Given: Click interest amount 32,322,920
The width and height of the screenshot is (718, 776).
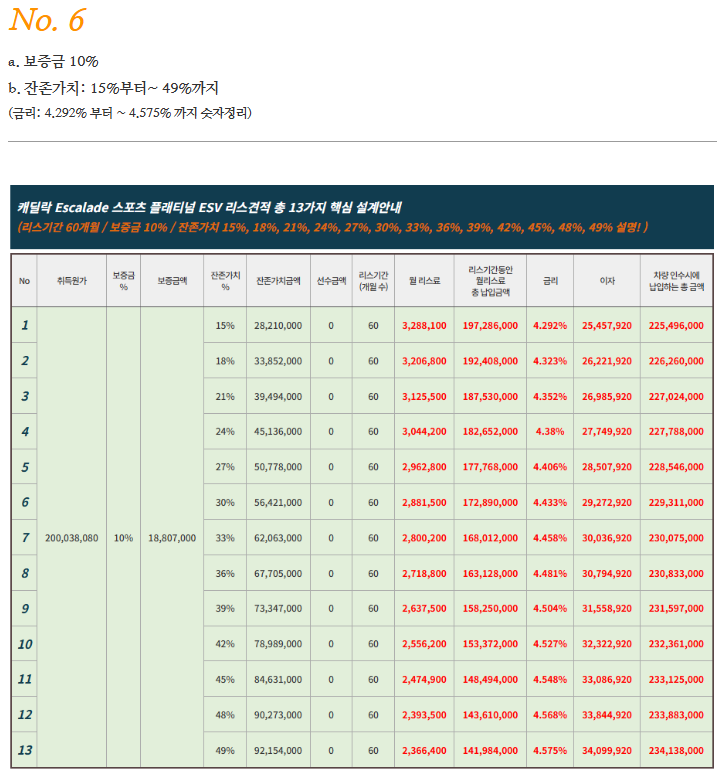Looking at the screenshot, I should (x=607, y=644).
